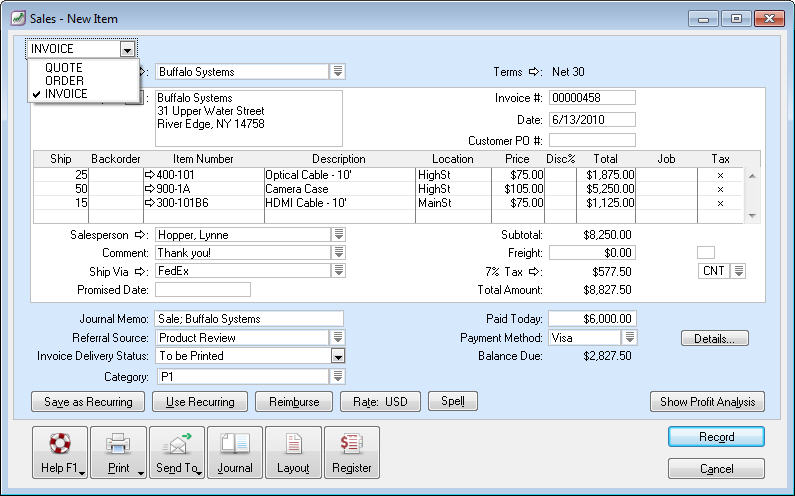The height and width of the screenshot is (496, 795).
Task: Click the Salesperson lookup arrow
Action: coord(140,235)
